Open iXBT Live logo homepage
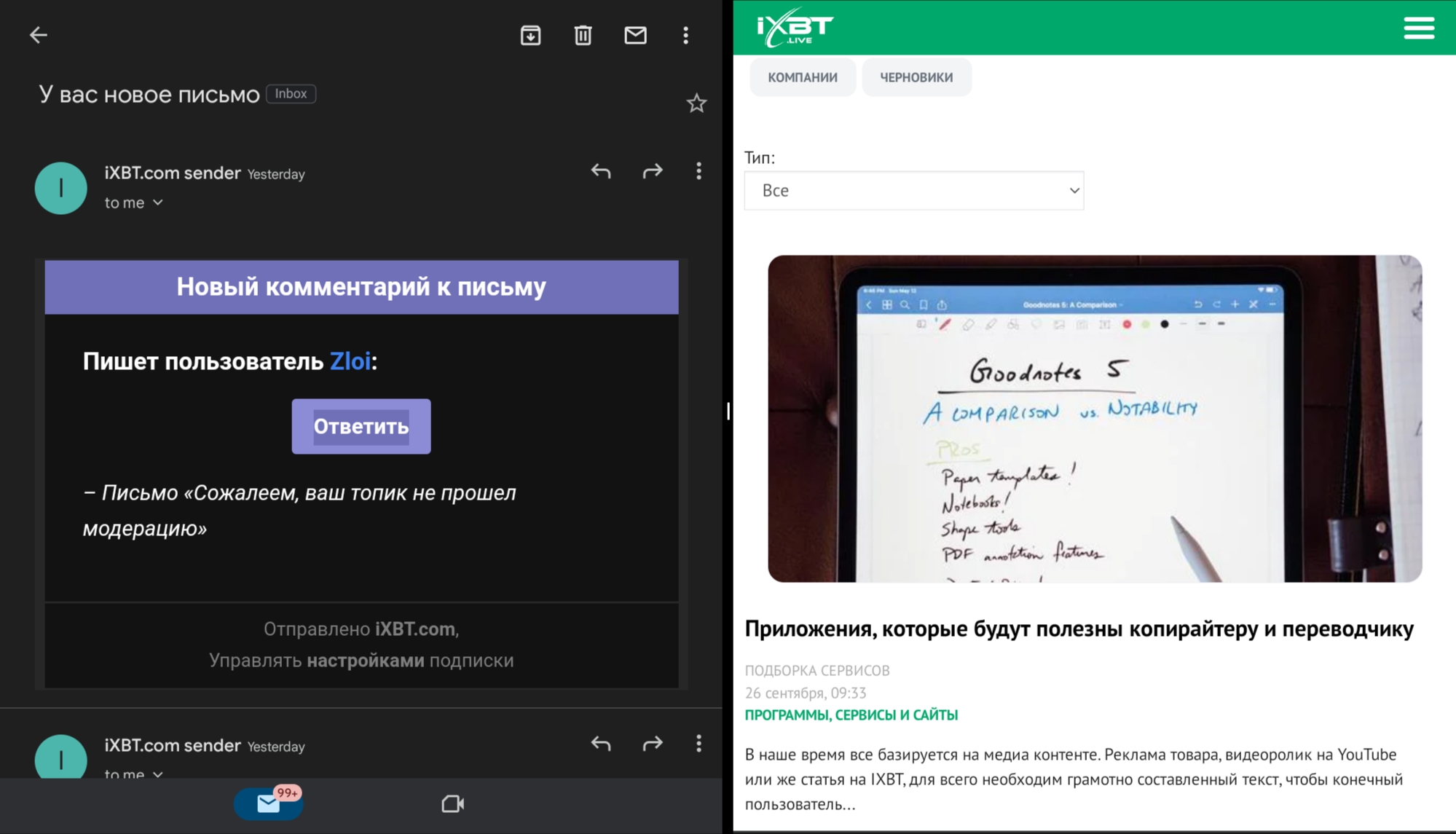 [794, 28]
